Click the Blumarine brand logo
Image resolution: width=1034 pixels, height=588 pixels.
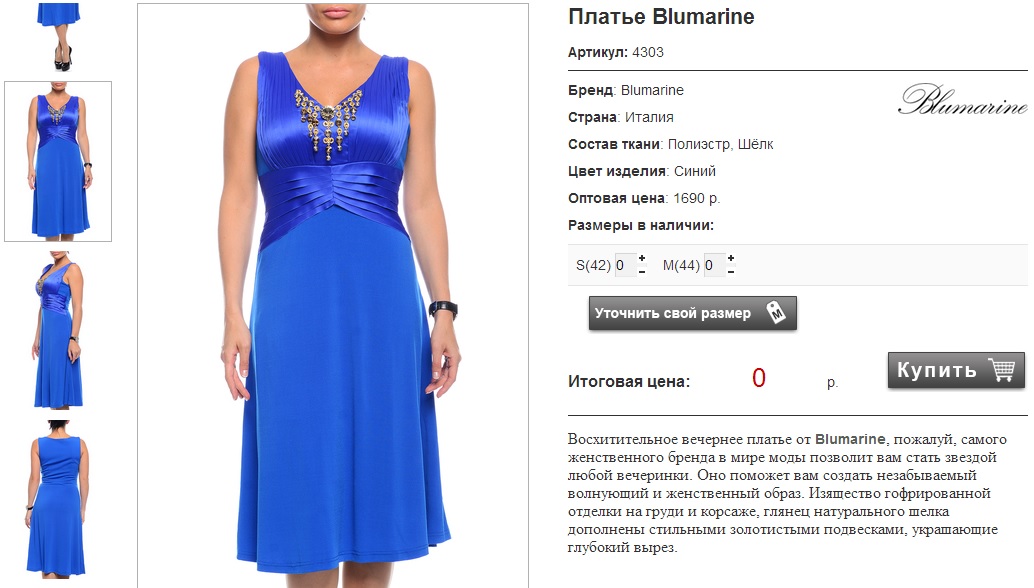[x=963, y=100]
